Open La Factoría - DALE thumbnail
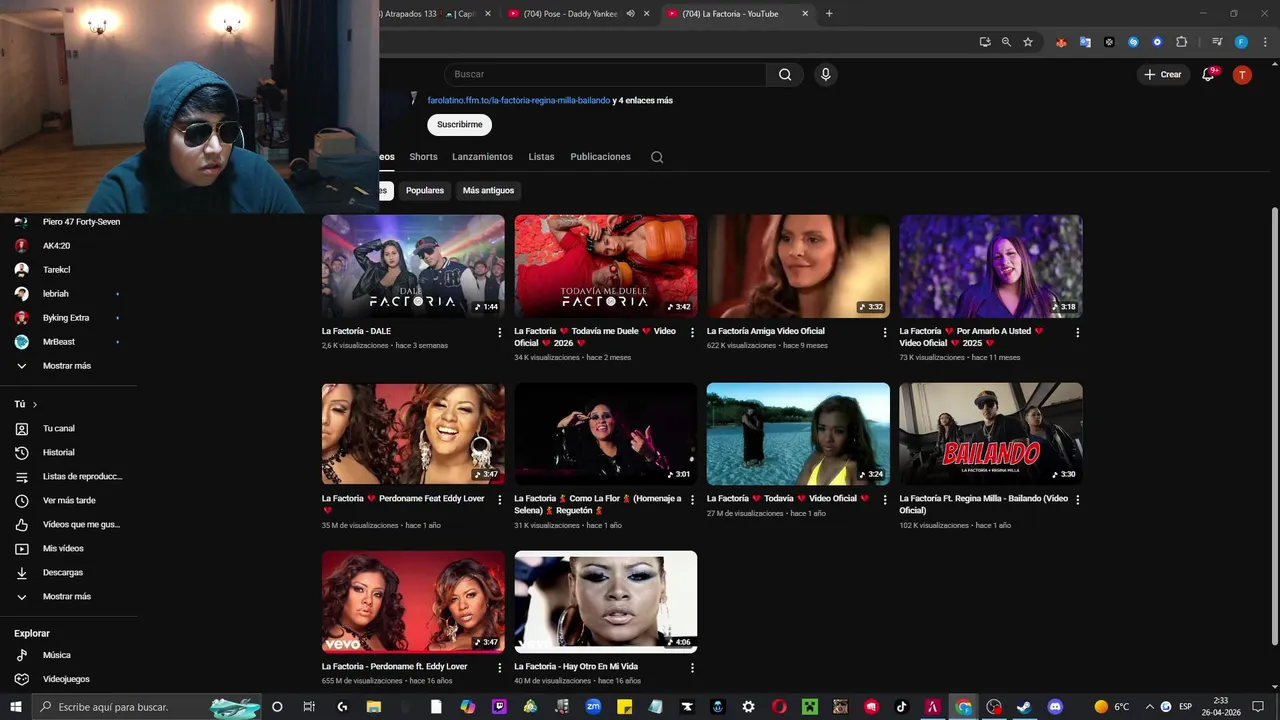Image resolution: width=1280 pixels, height=720 pixels. point(413,266)
